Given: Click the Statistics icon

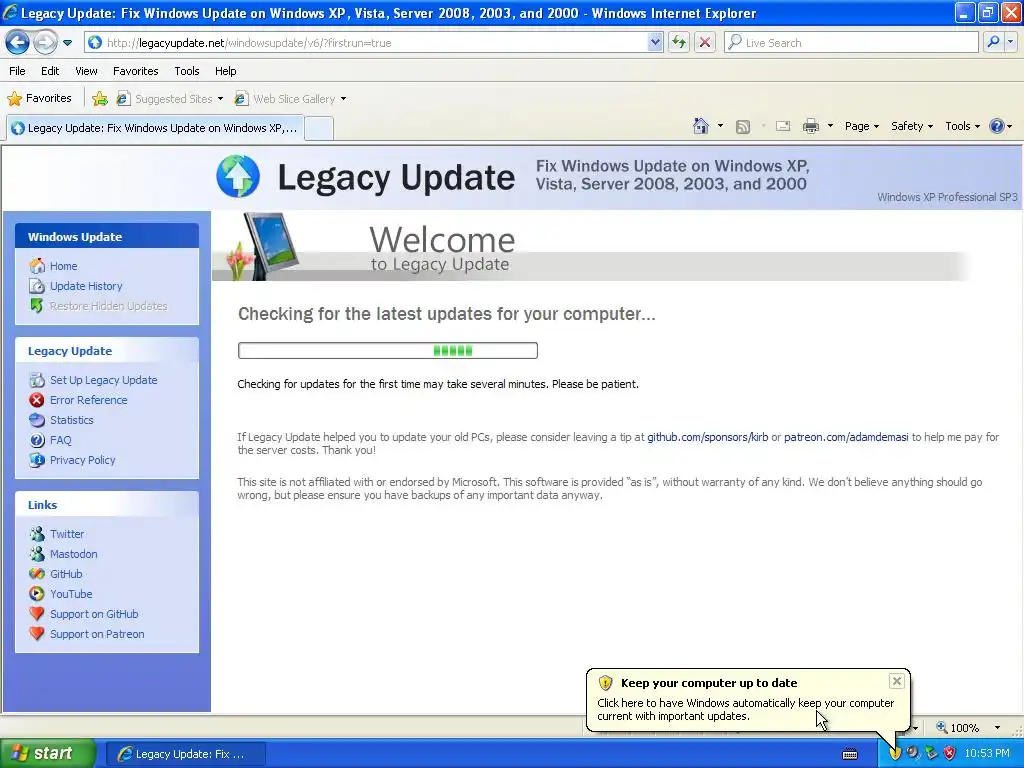Looking at the screenshot, I should click(x=37, y=420).
